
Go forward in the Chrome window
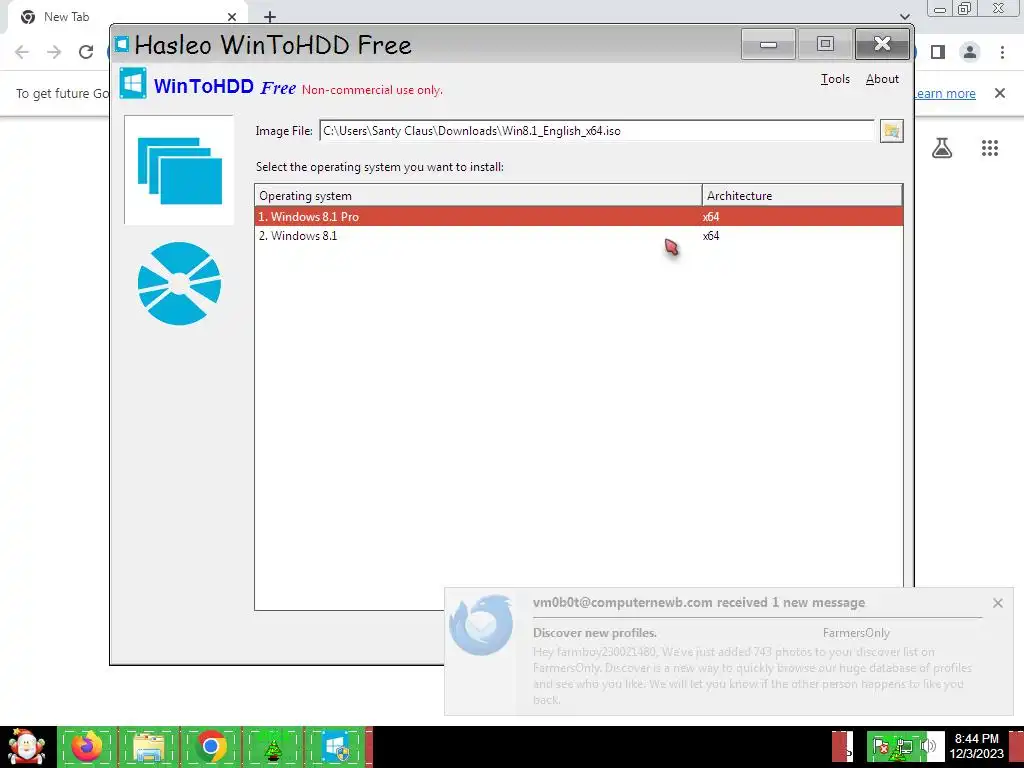pyautogui.click(x=54, y=52)
